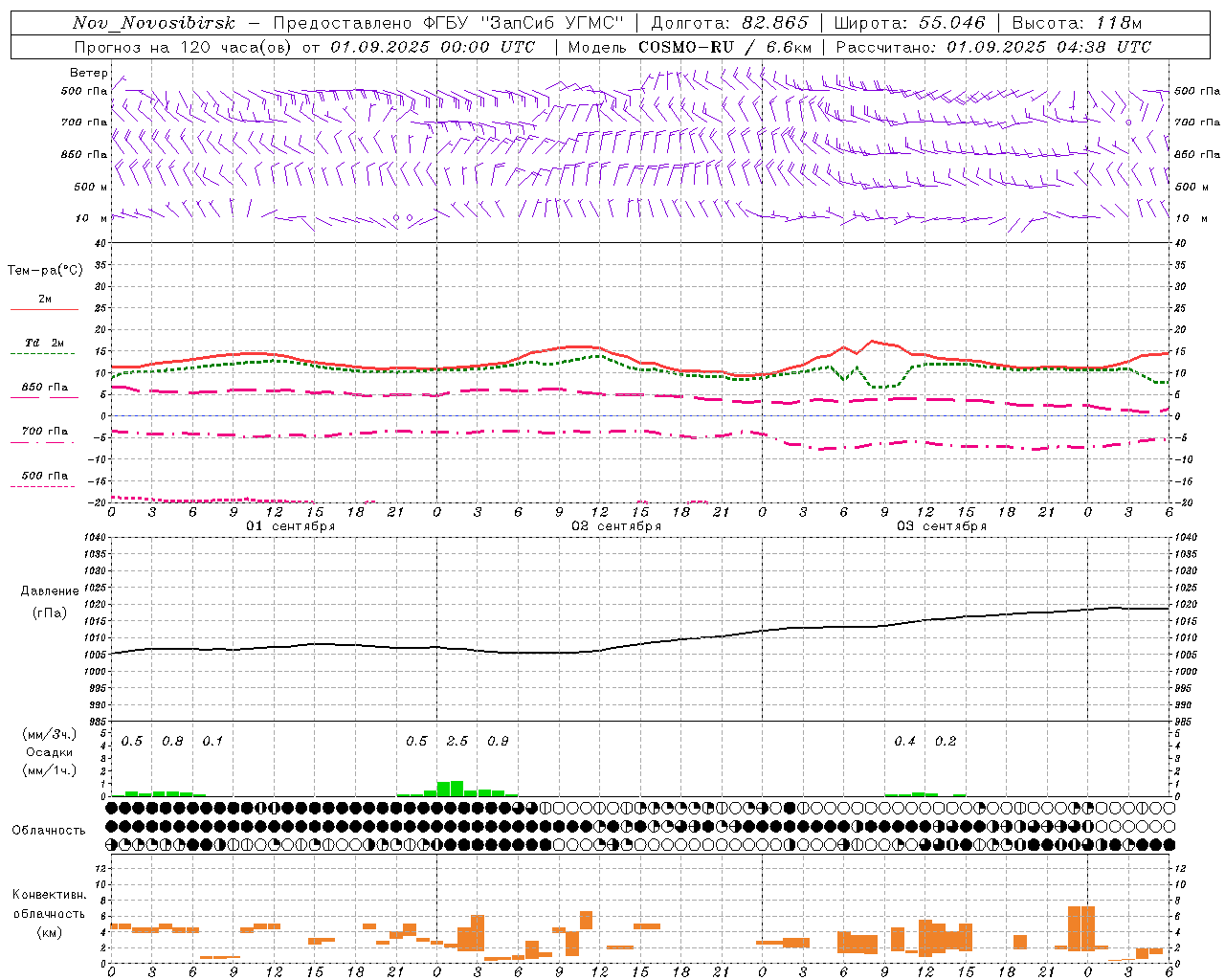The image size is (1225, 980).
Task: Click the 10 м wind level label on left
Action: 92,218
